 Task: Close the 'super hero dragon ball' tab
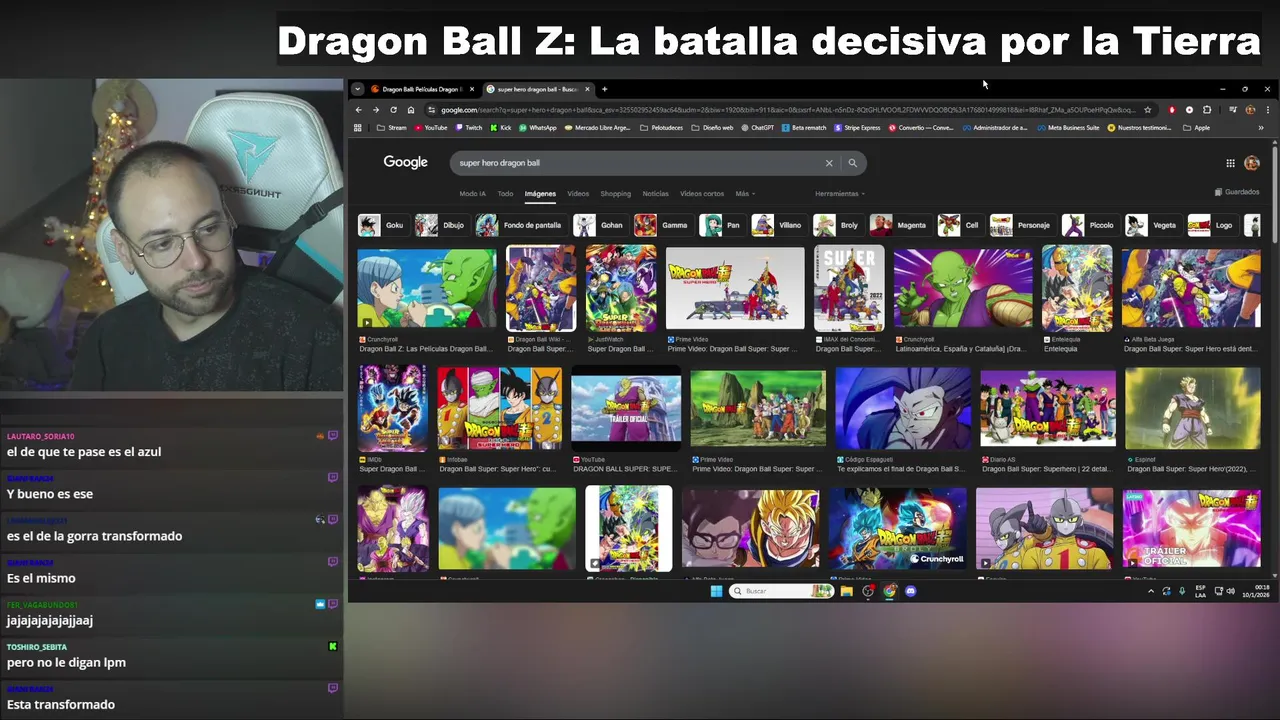[x=587, y=89]
